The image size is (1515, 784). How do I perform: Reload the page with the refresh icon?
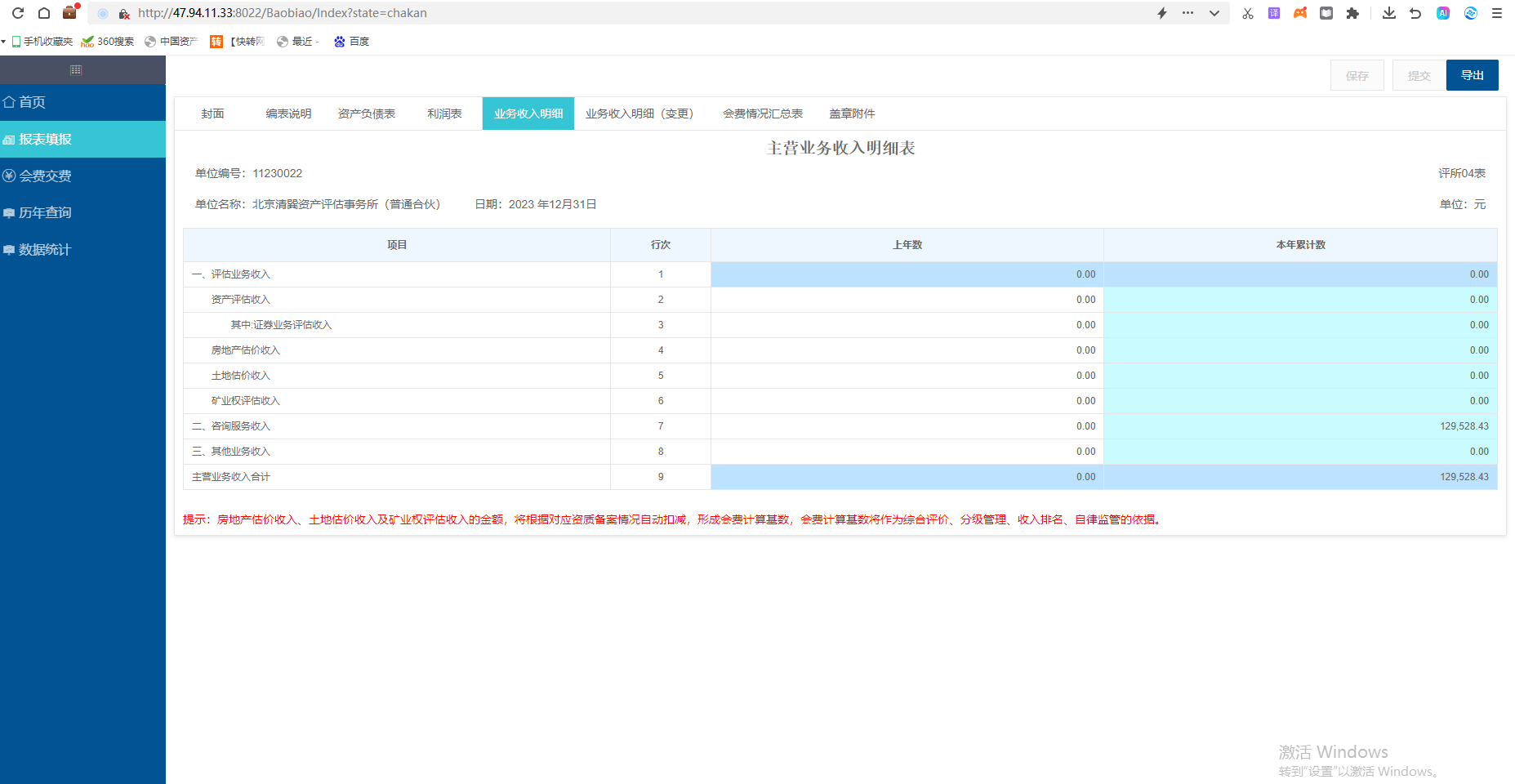click(x=18, y=13)
